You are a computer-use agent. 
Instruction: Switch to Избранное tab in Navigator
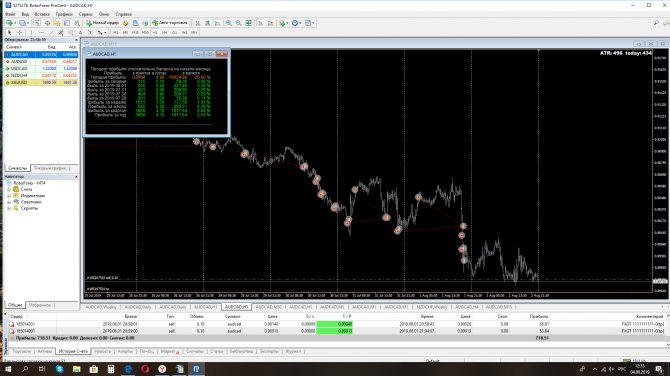pyautogui.click(x=40, y=305)
